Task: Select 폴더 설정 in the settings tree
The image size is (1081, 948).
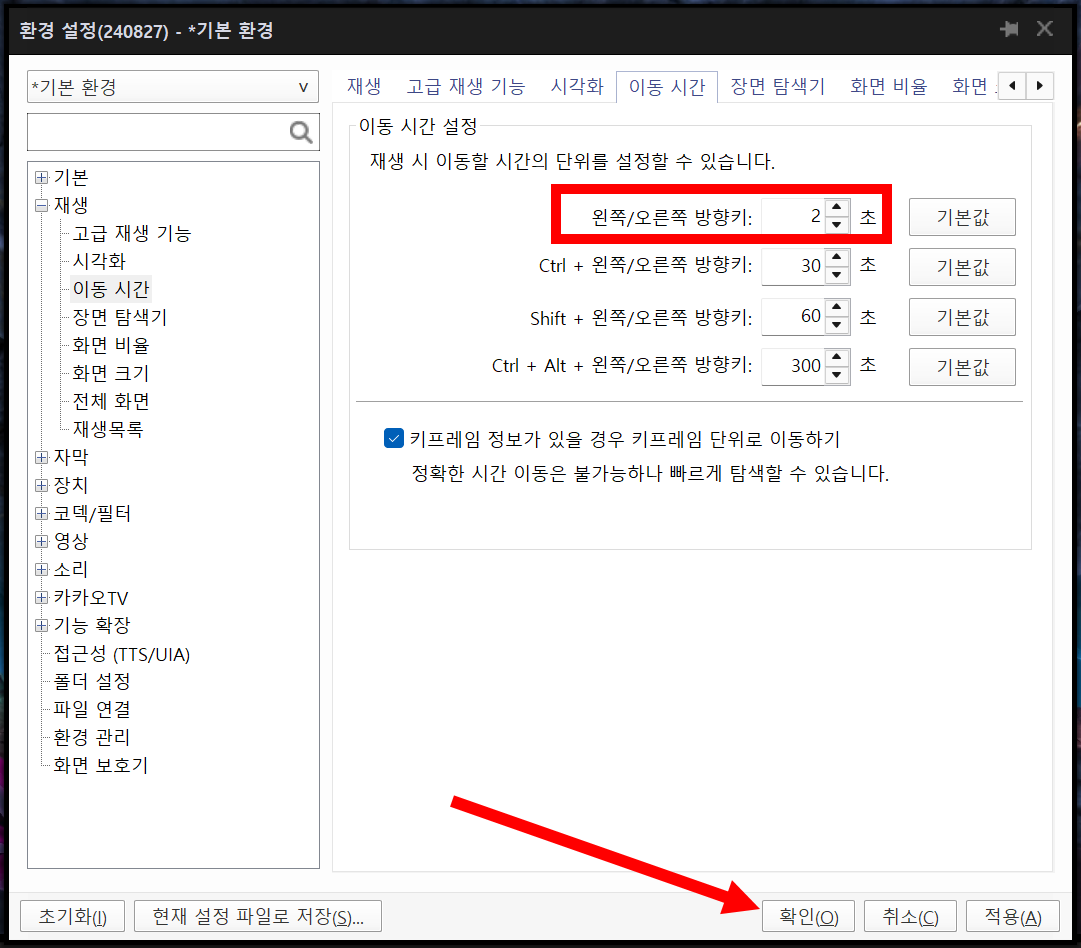Action: (92, 682)
